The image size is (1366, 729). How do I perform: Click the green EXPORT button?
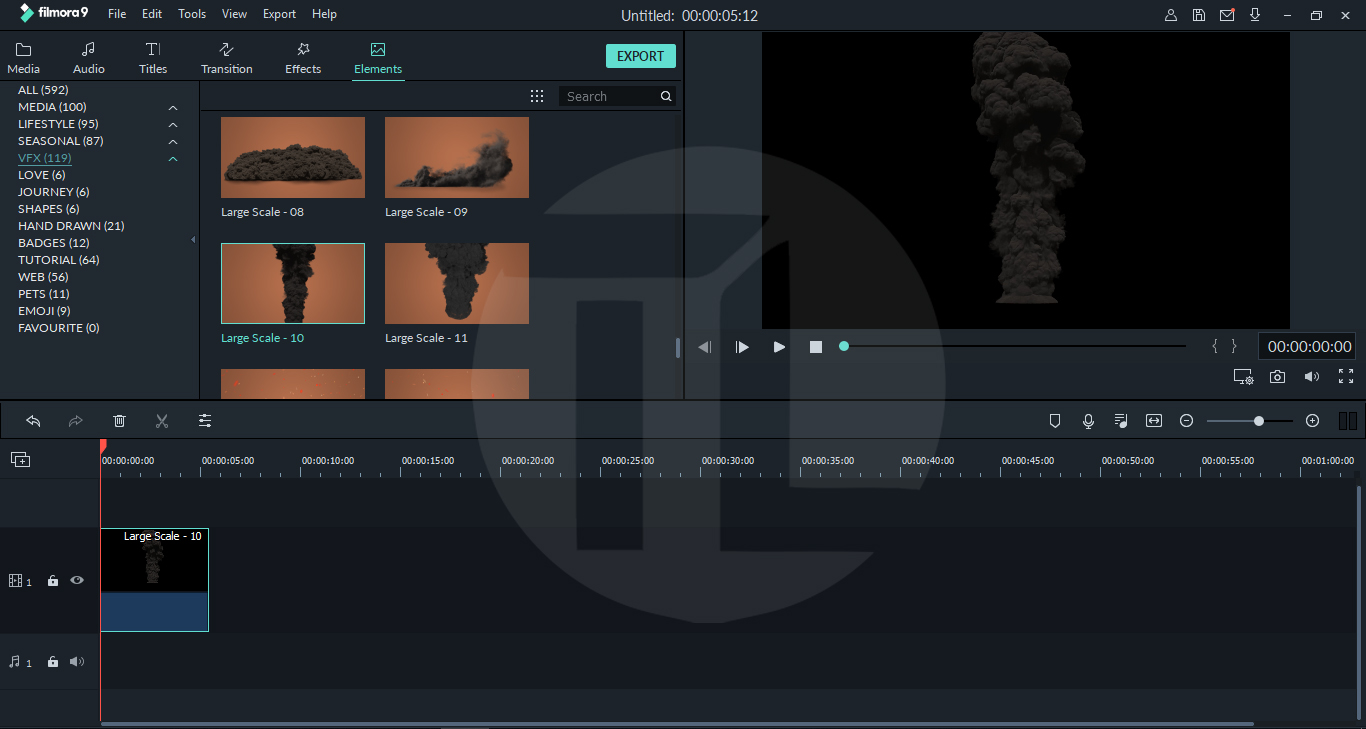click(641, 56)
